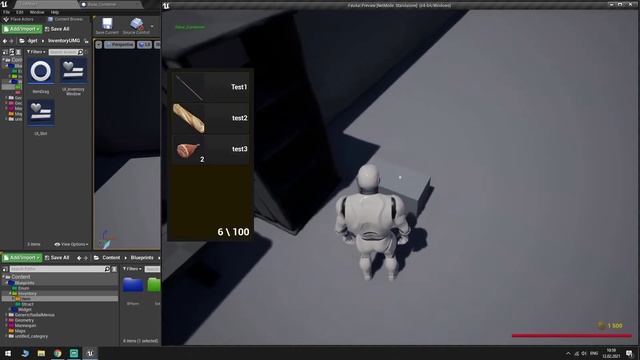
Task: Open the File menu
Action: 7,12
